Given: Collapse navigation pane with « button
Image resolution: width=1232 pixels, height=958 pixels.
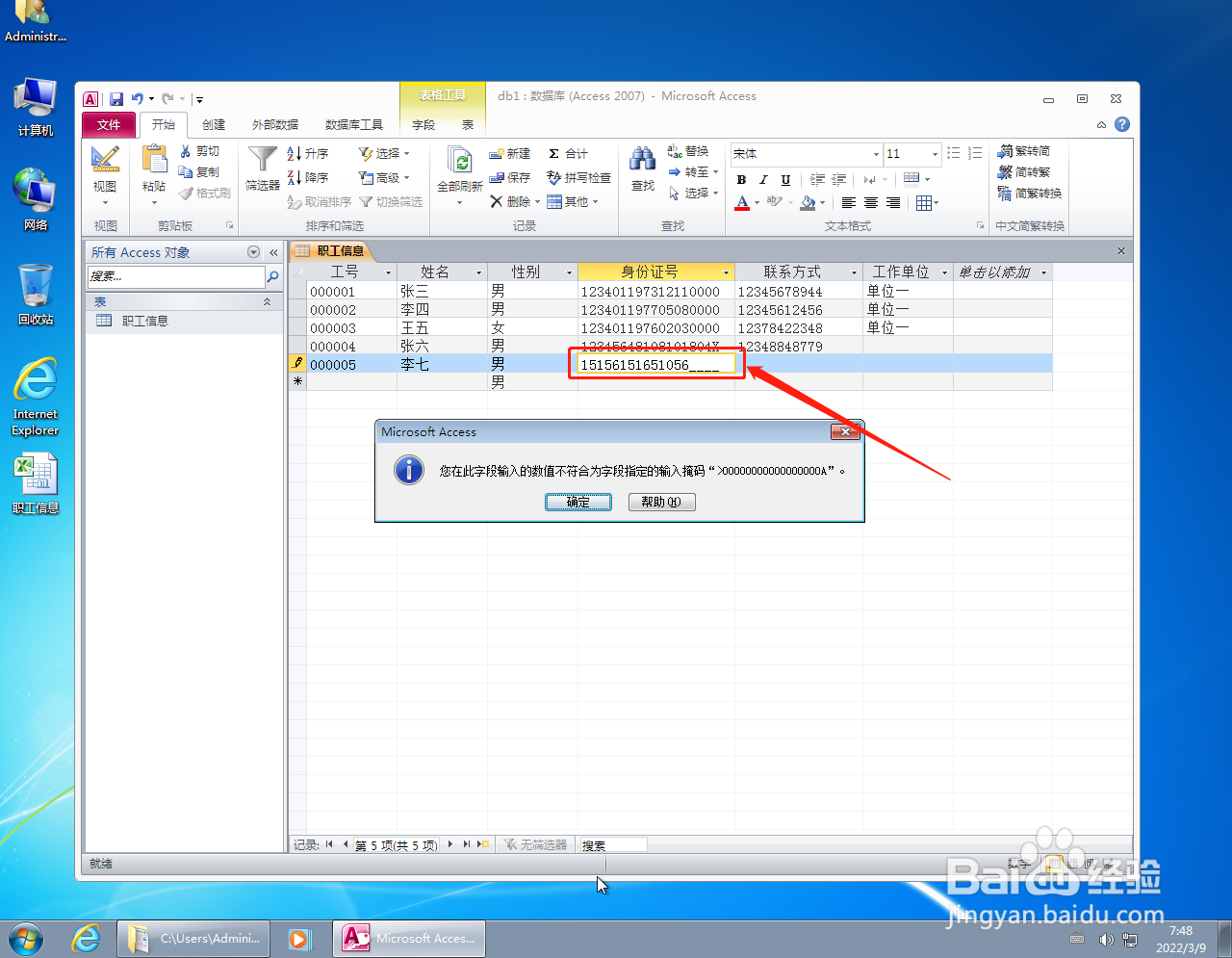Looking at the screenshot, I should point(273,252).
